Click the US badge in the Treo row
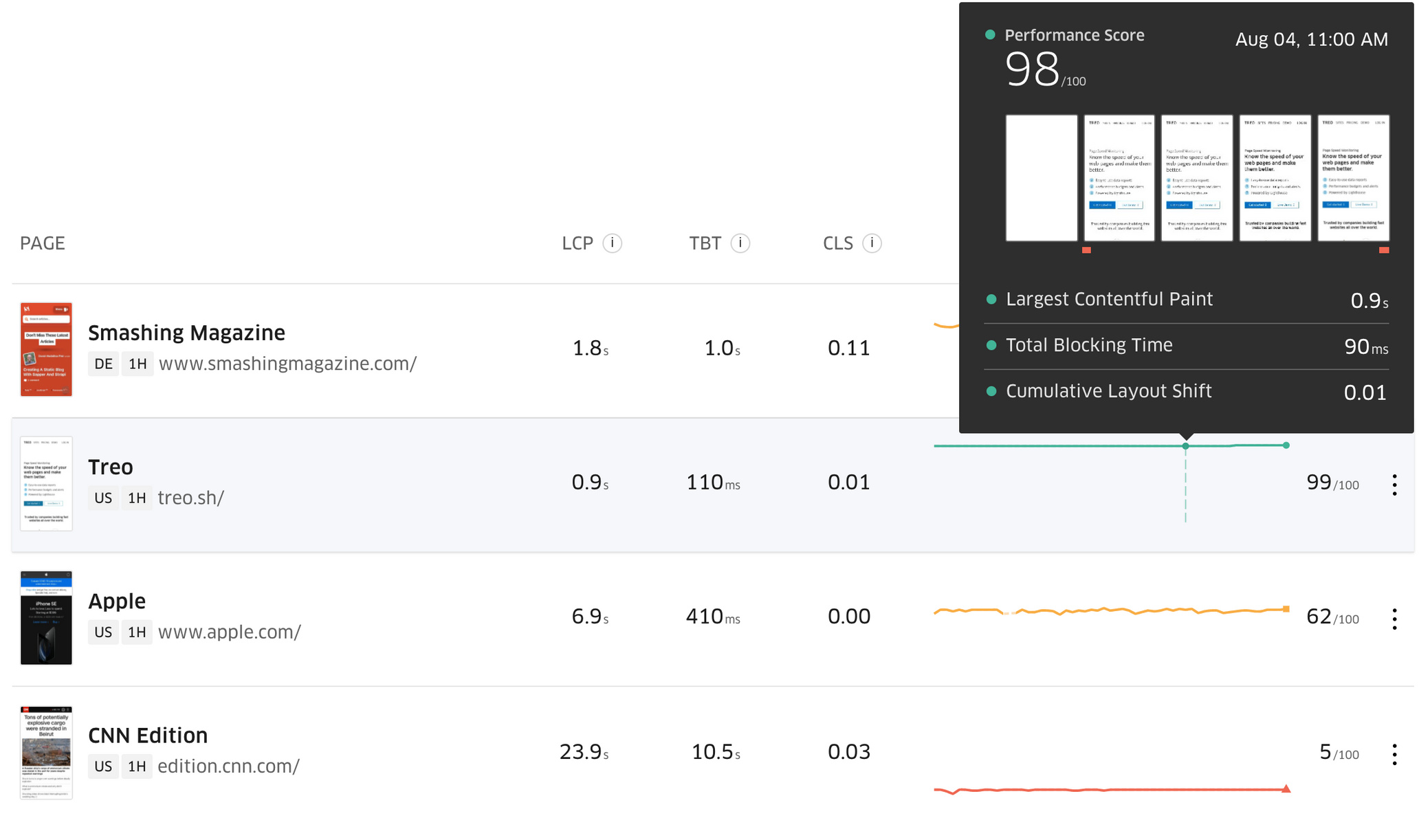 click(x=103, y=498)
